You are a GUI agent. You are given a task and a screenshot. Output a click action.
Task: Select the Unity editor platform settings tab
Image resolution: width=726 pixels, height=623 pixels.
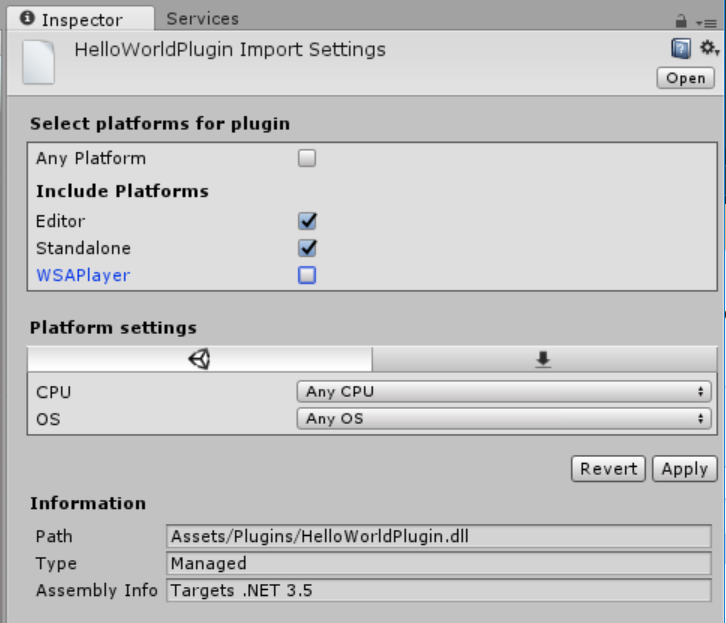[x=200, y=359]
